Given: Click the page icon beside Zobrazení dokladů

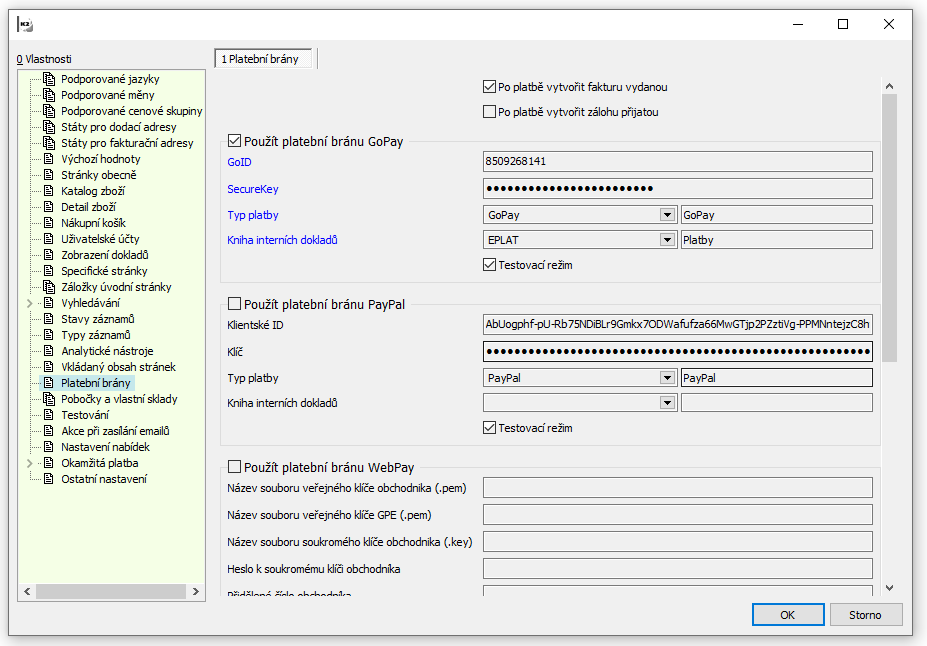Looking at the screenshot, I should [x=49, y=254].
